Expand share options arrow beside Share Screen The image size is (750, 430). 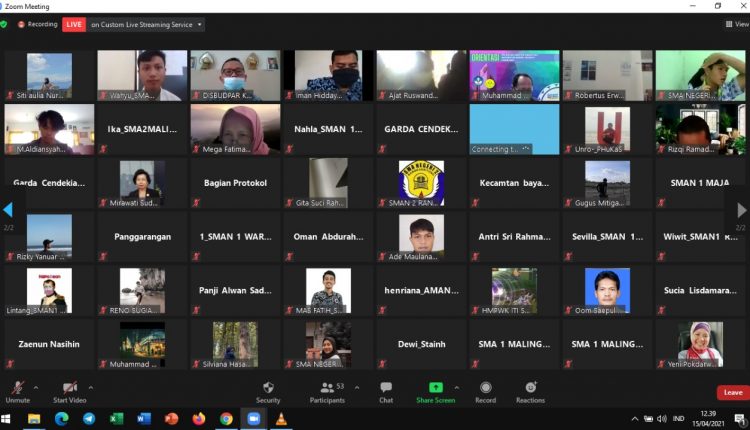pyautogui.click(x=458, y=387)
